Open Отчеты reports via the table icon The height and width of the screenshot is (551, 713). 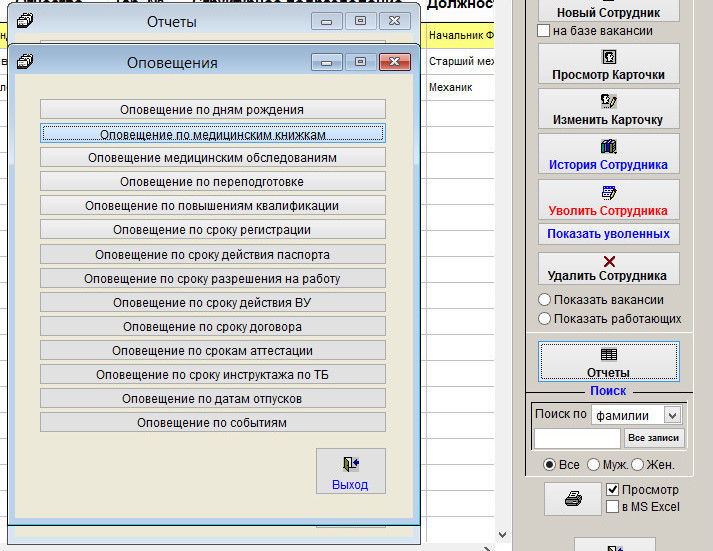tap(608, 354)
